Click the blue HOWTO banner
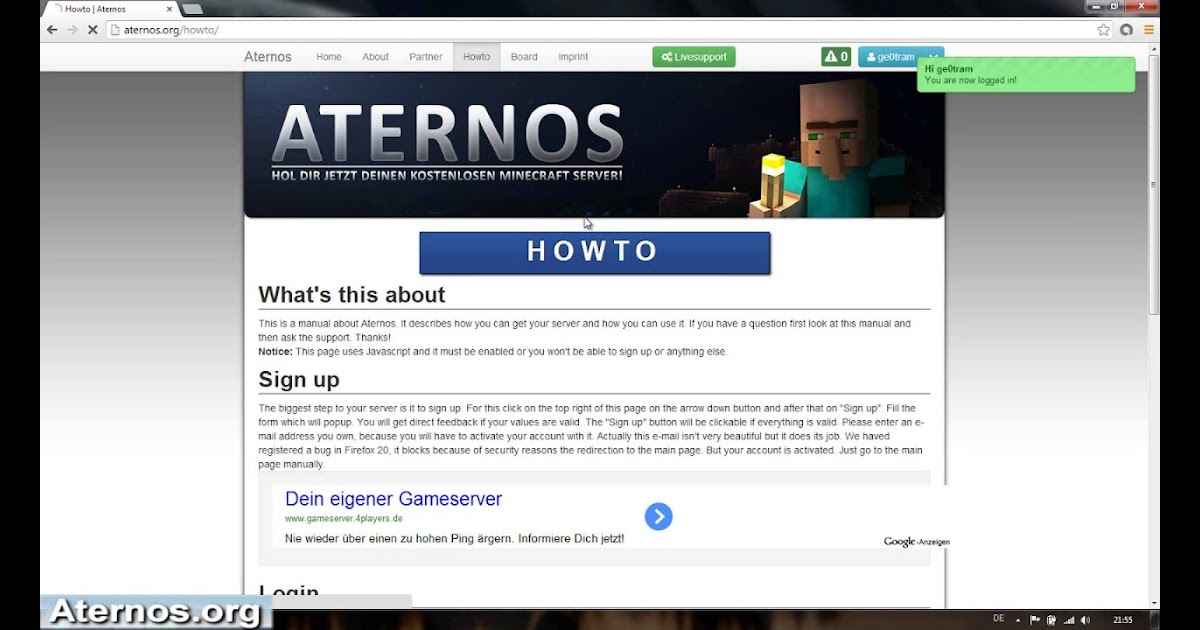Screen dimensions: 1200x630 click(594, 252)
